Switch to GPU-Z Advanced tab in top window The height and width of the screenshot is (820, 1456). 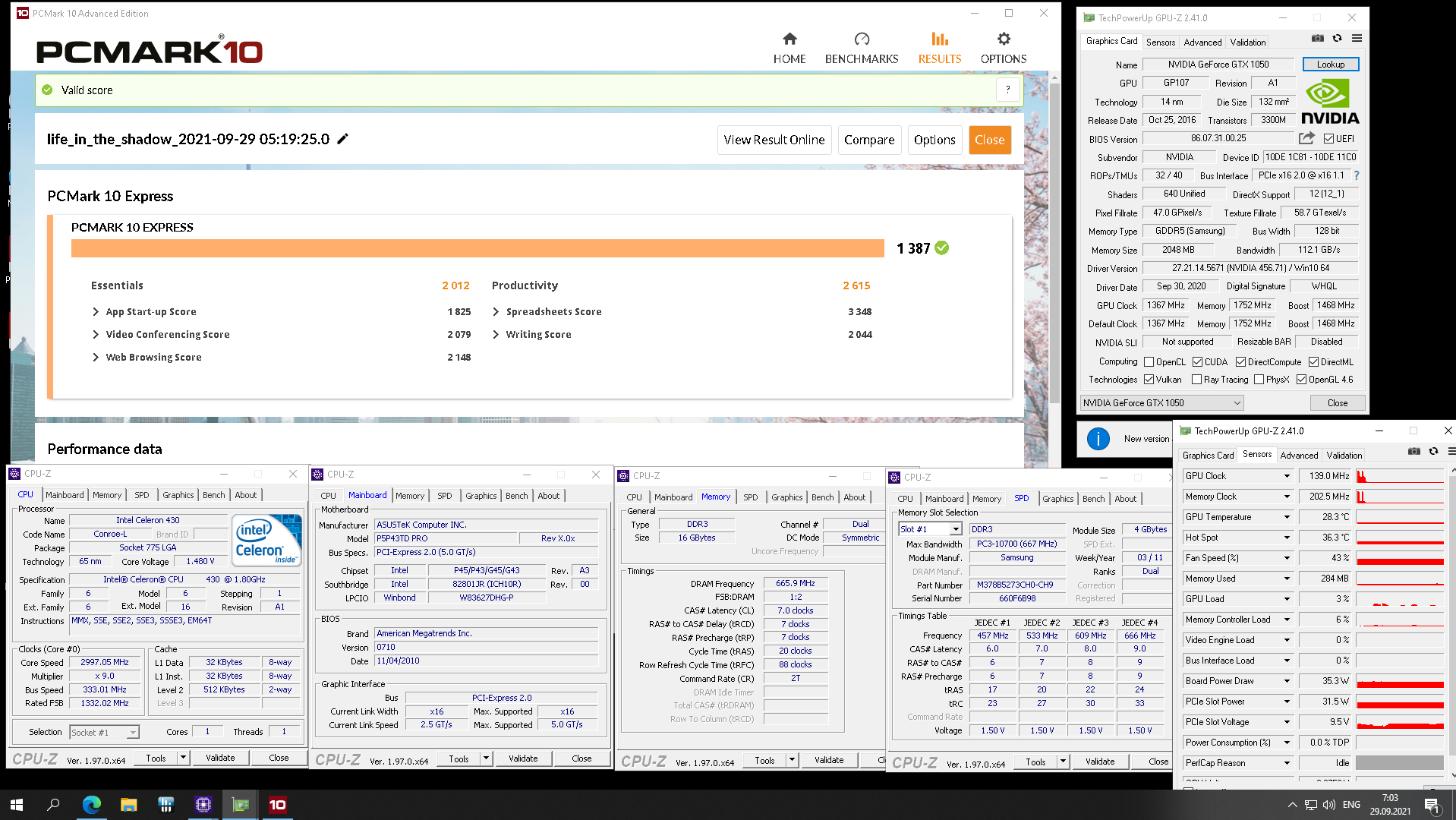(1202, 43)
